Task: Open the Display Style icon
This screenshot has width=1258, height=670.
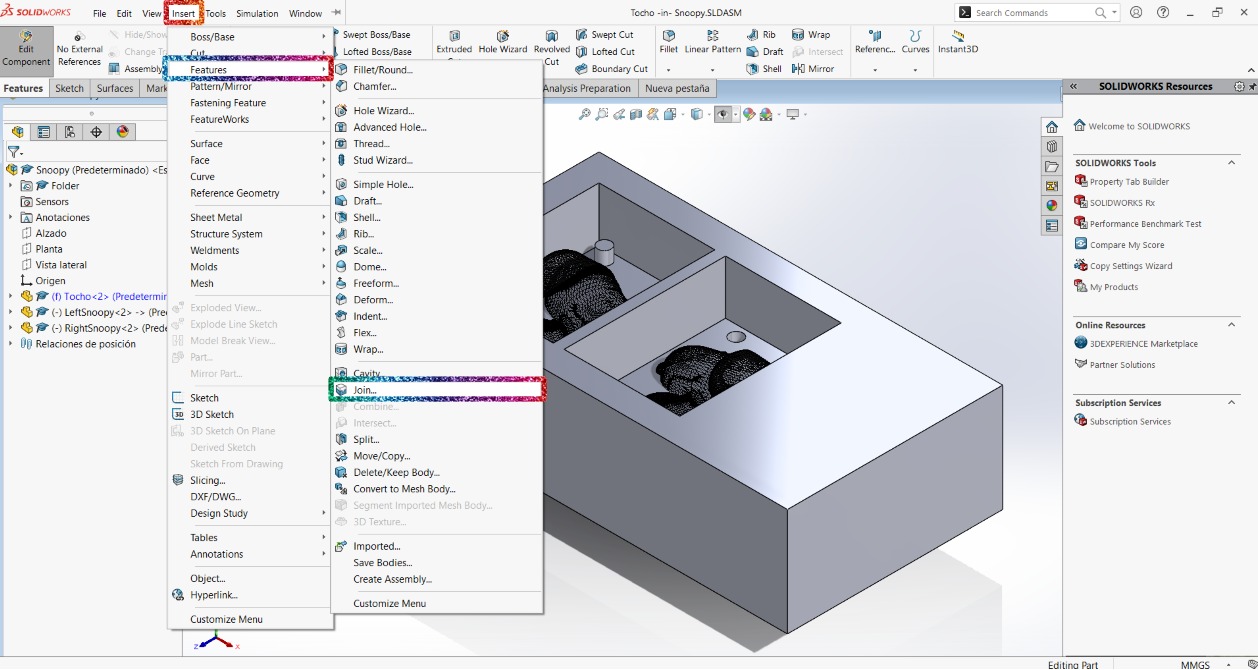Action: (699, 114)
